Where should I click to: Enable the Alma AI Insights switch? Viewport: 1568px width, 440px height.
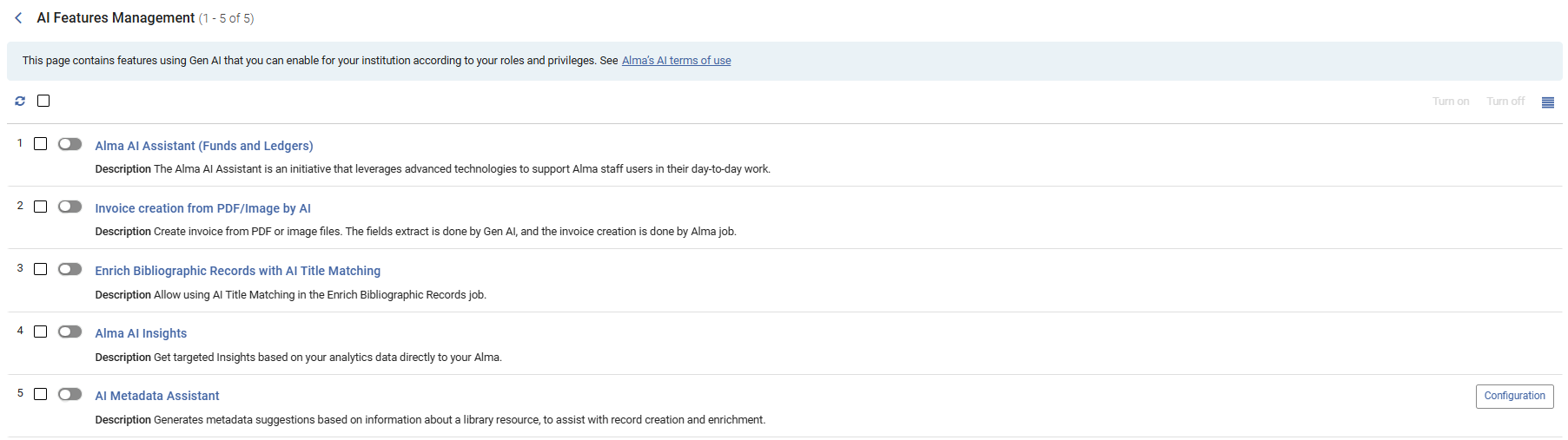(x=70, y=332)
